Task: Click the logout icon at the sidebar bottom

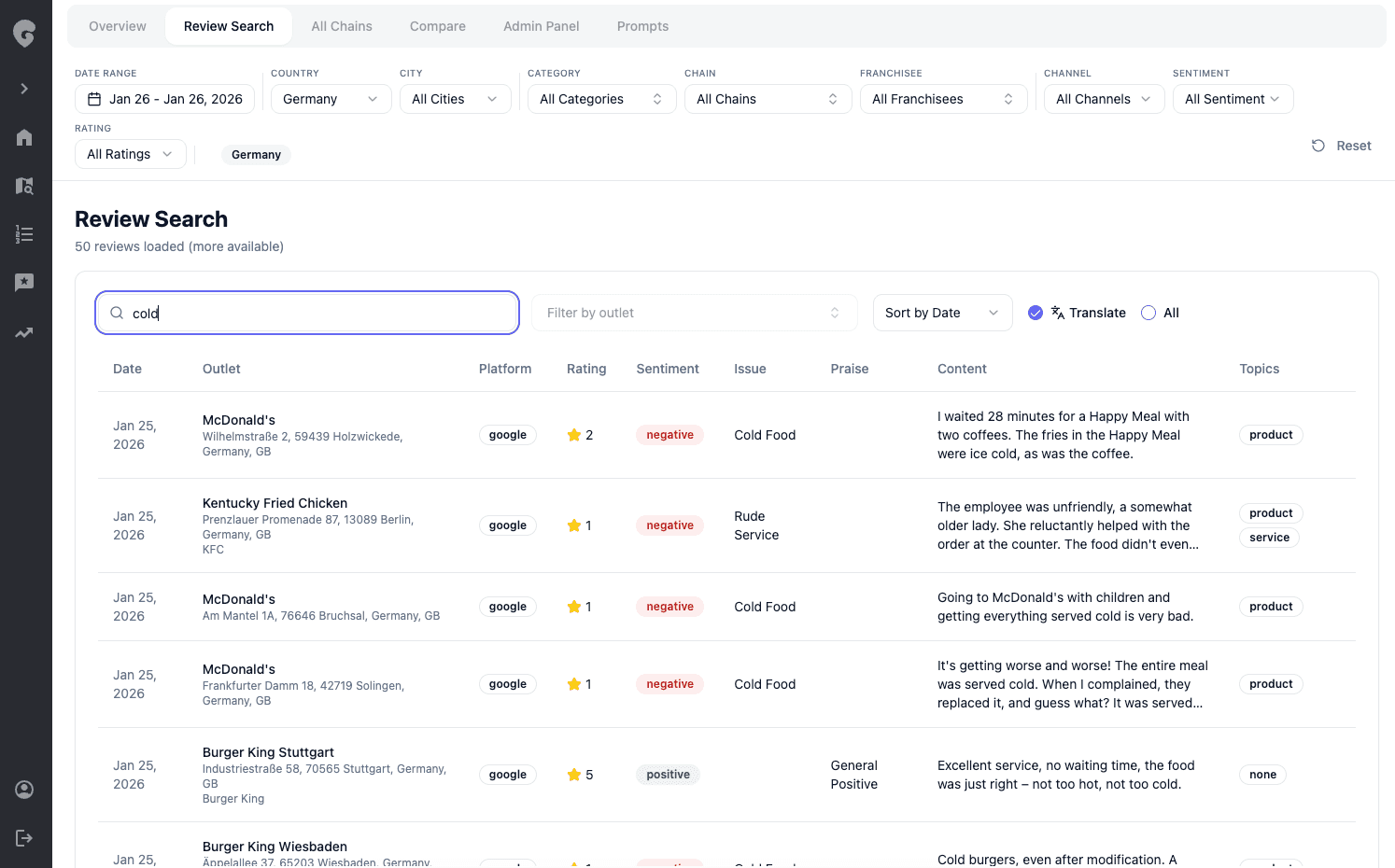Action: click(24, 838)
